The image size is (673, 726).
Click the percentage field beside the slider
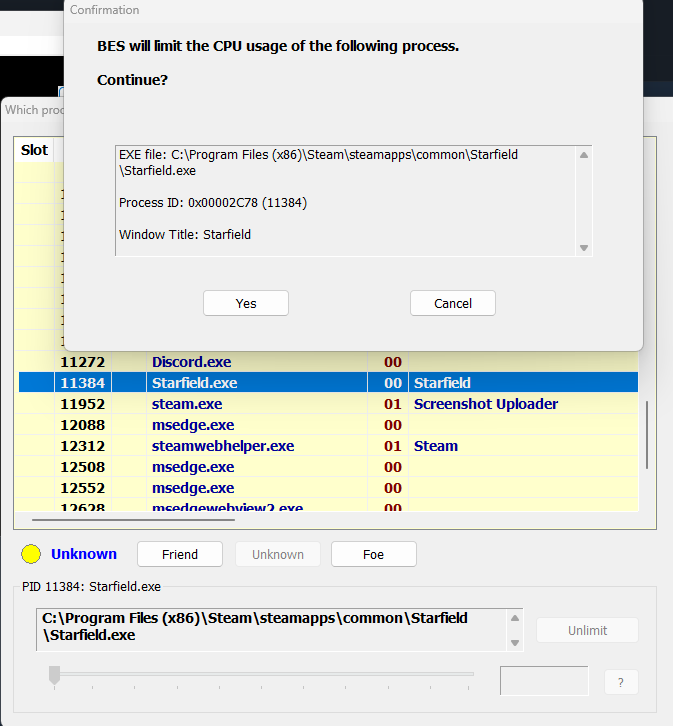coord(544,681)
